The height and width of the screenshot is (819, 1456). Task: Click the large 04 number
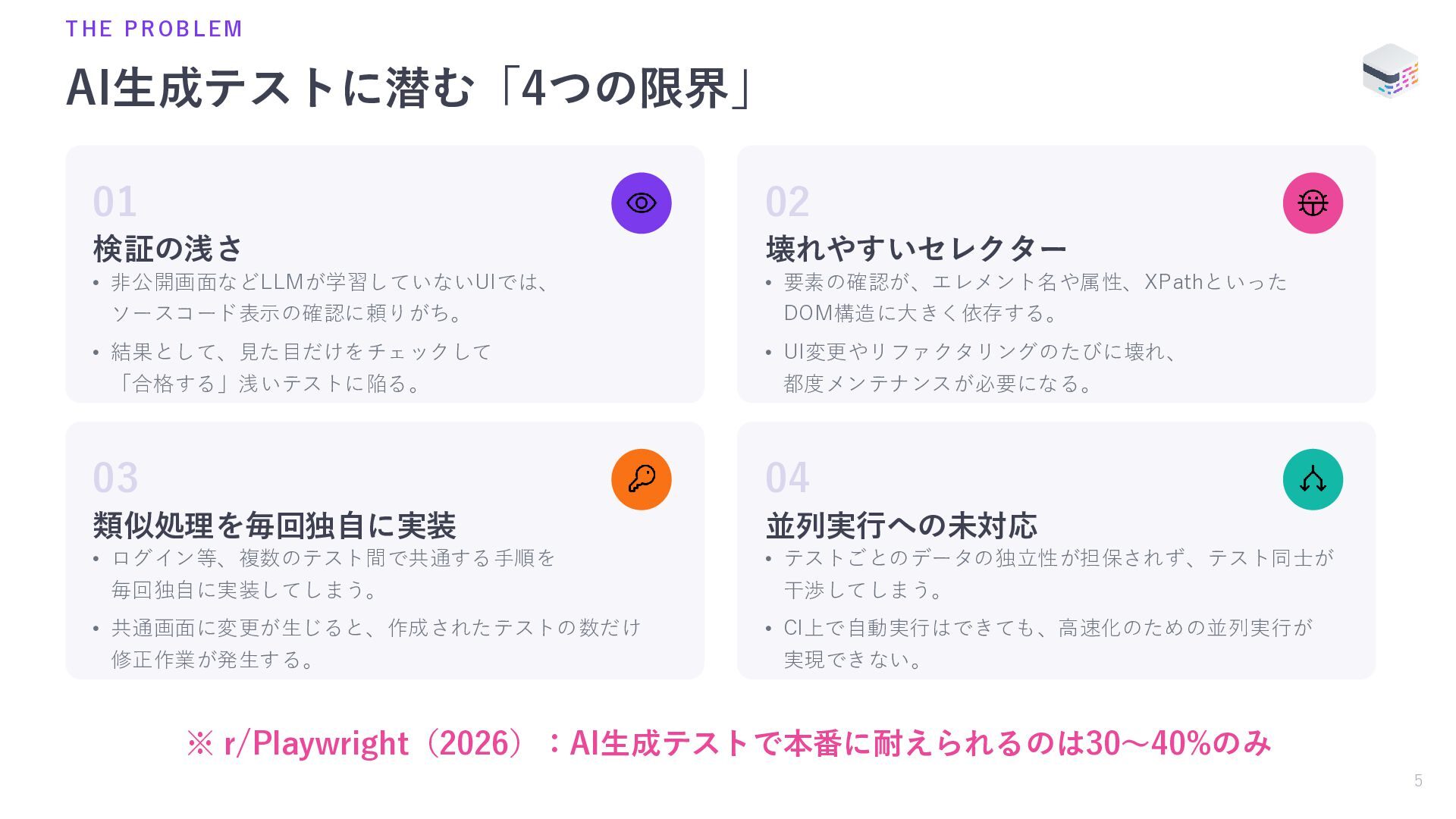[787, 478]
